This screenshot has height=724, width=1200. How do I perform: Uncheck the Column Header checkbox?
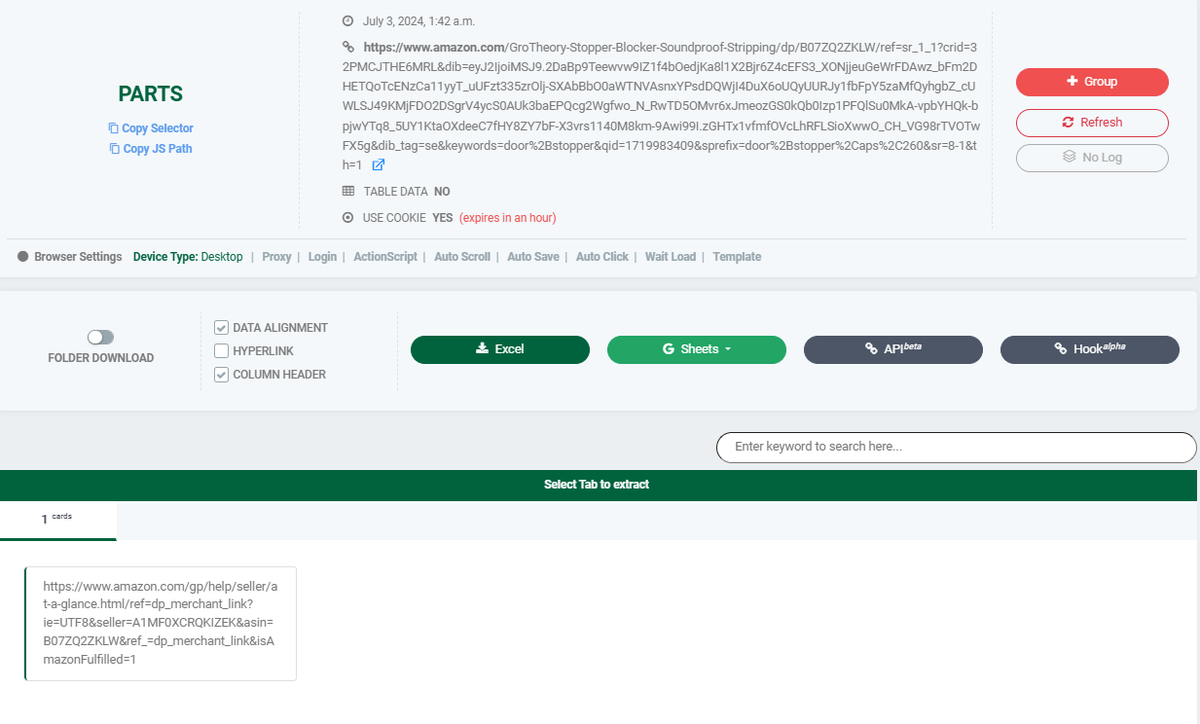222,375
